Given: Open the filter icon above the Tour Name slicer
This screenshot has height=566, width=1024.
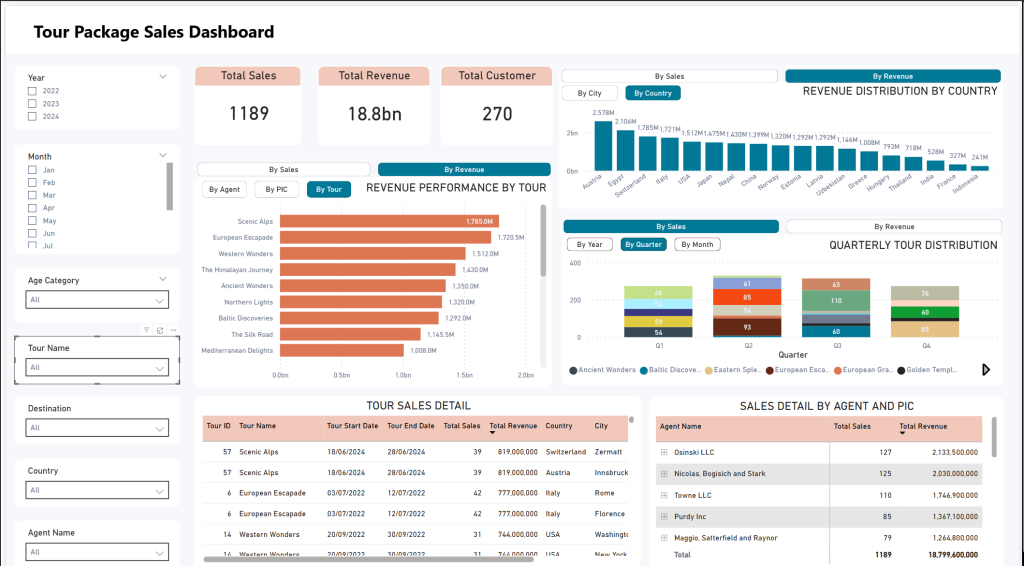Looking at the screenshot, I should click(x=146, y=330).
